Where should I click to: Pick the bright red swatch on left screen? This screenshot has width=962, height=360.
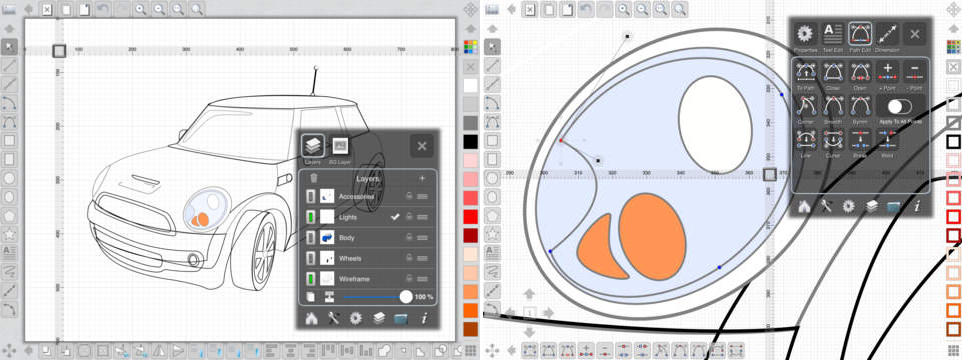[471, 216]
